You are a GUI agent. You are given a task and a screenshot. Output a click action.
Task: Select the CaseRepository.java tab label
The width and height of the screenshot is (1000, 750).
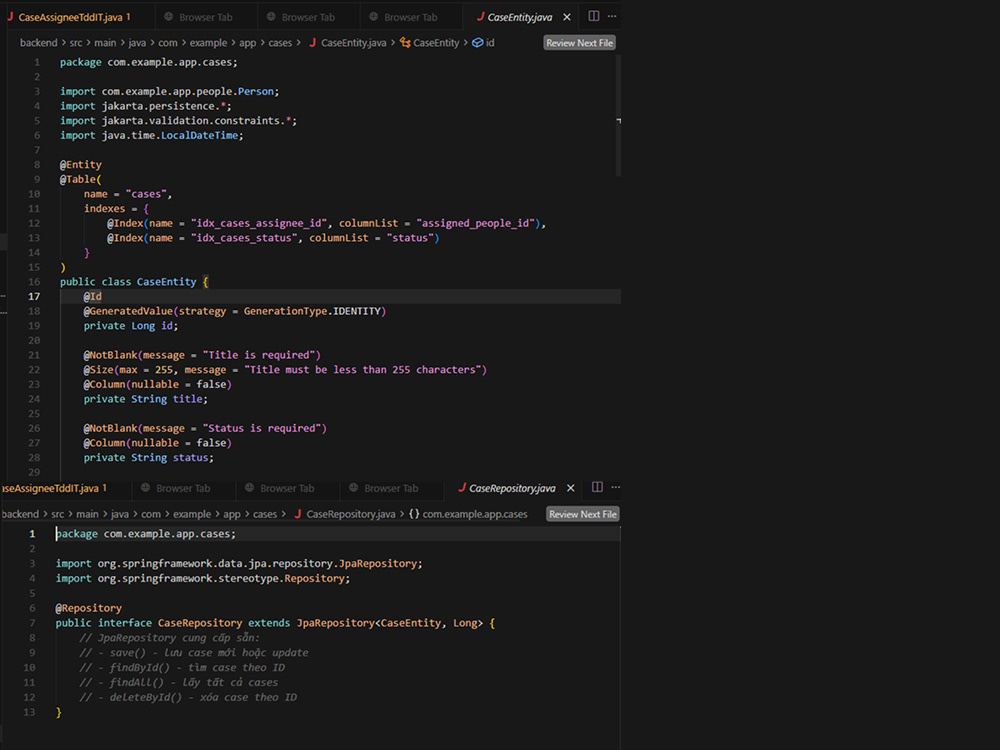click(x=512, y=488)
